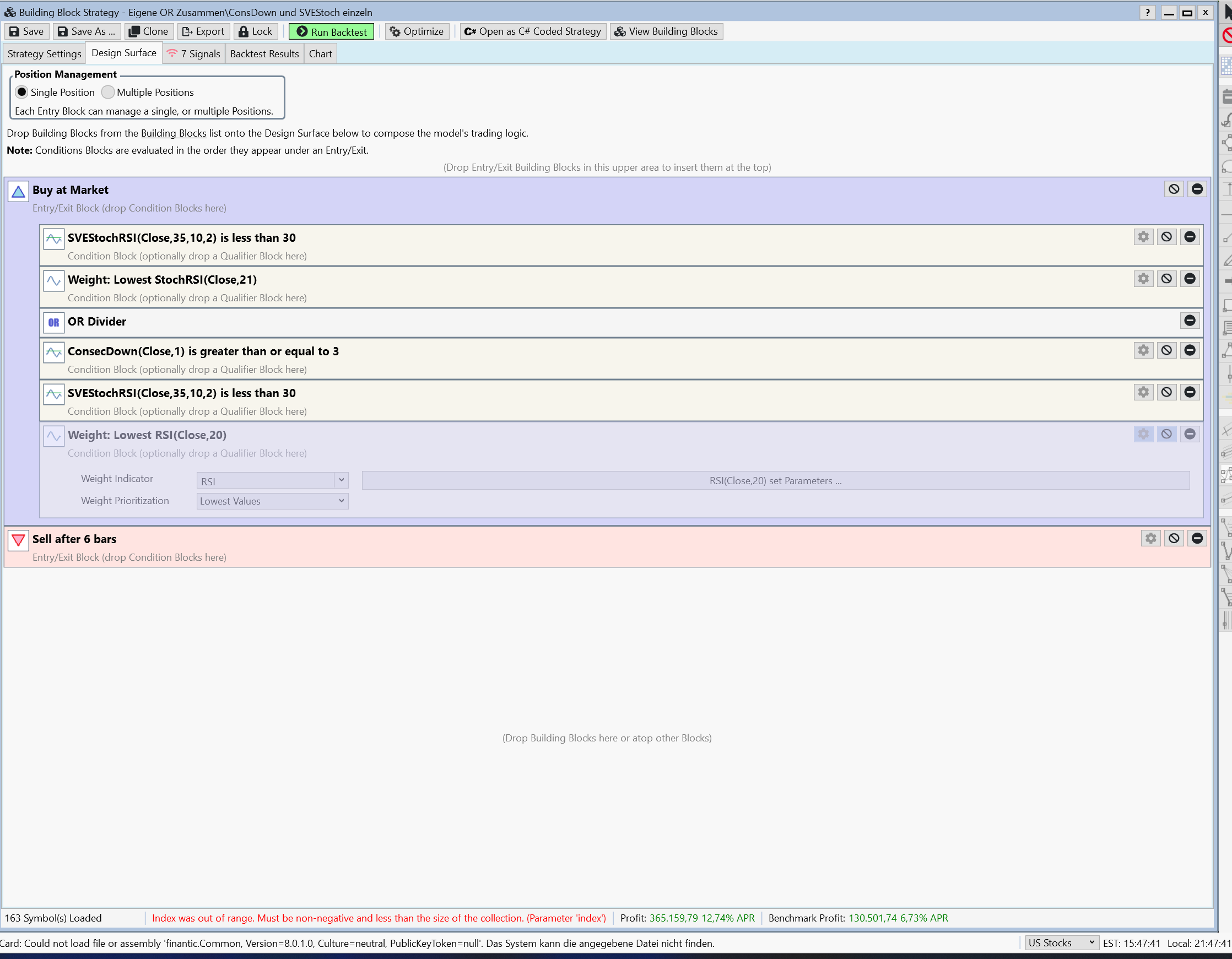This screenshot has height=959, width=1232.
Task: Select Multiple Positions radio button
Action: (108, 92)
